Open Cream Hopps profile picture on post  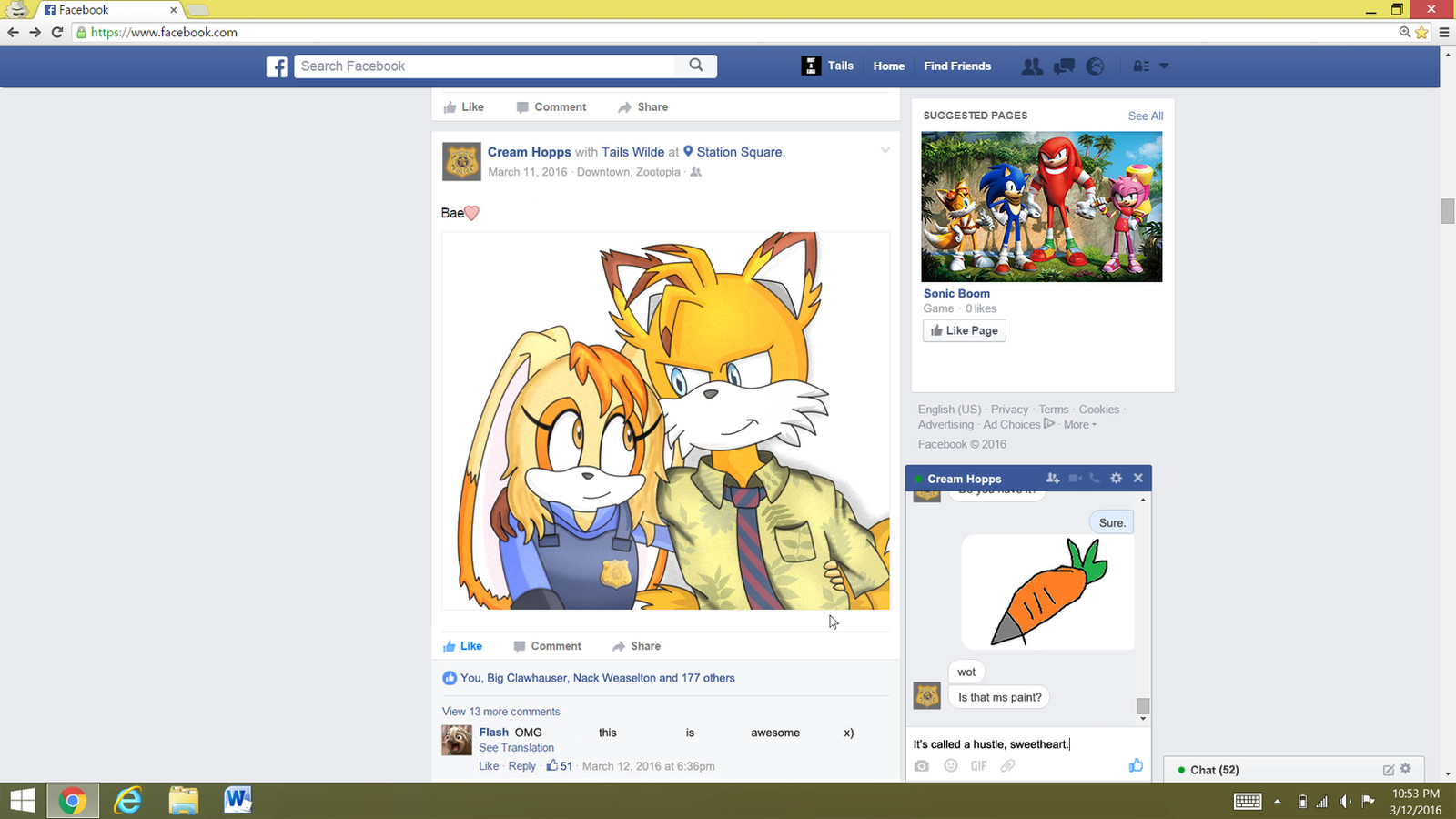tap(461, 162)
